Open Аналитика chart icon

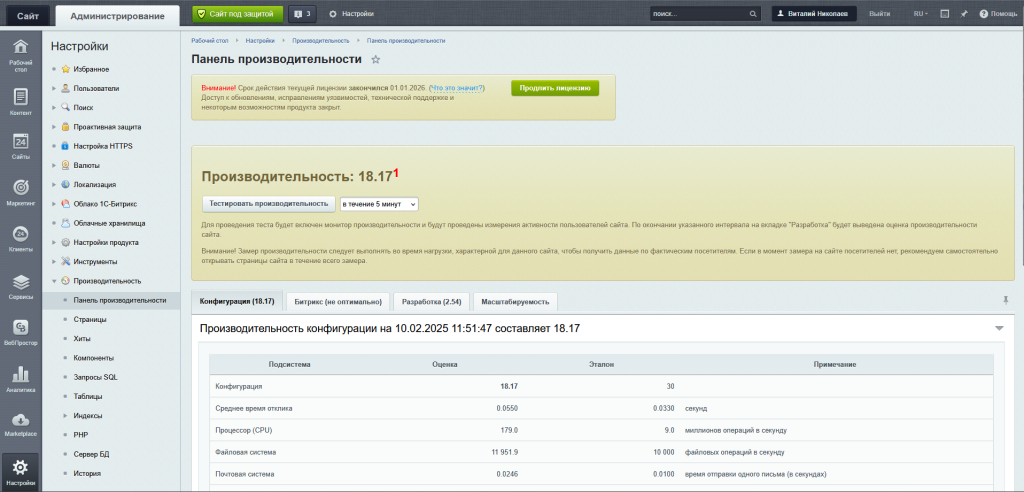21,380
